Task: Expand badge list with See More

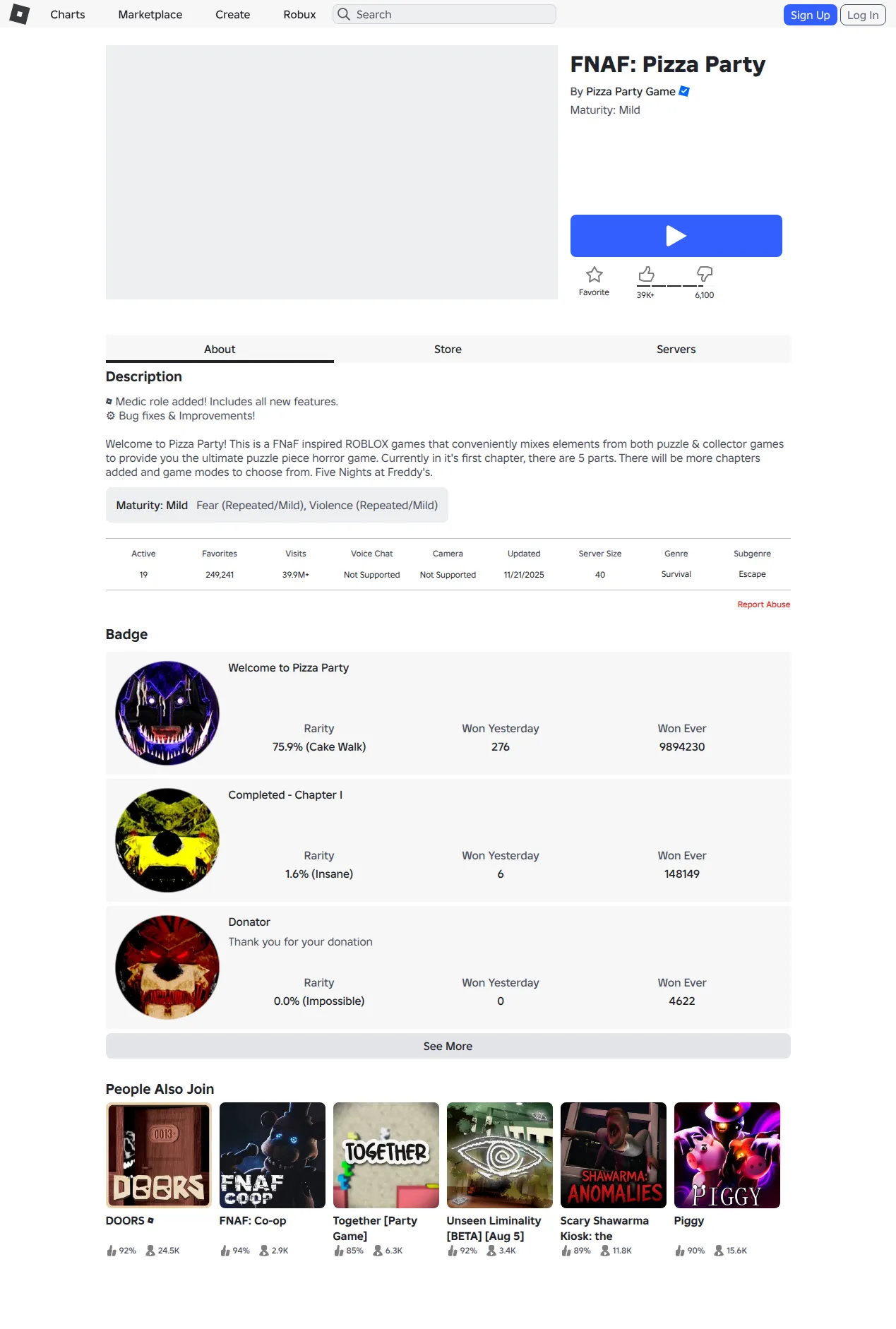Action: (448, 1046)
